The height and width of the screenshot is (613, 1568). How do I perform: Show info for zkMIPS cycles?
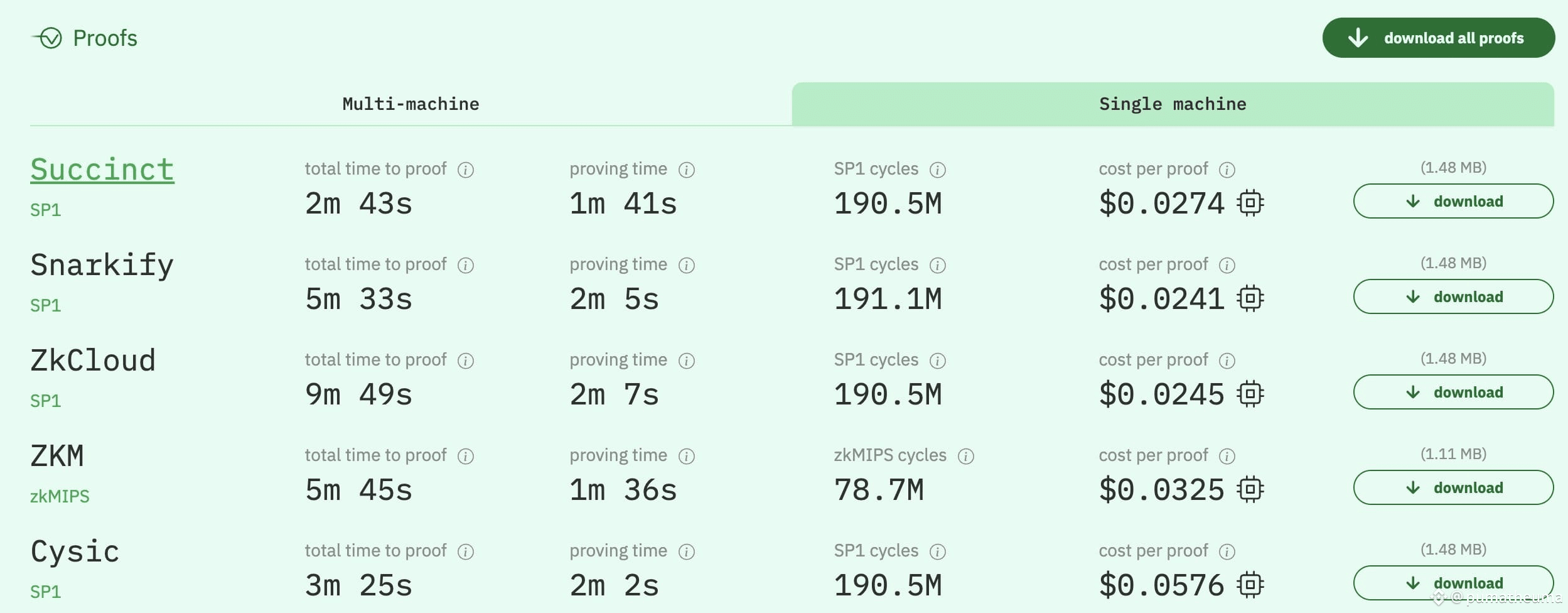coord(966,456)
